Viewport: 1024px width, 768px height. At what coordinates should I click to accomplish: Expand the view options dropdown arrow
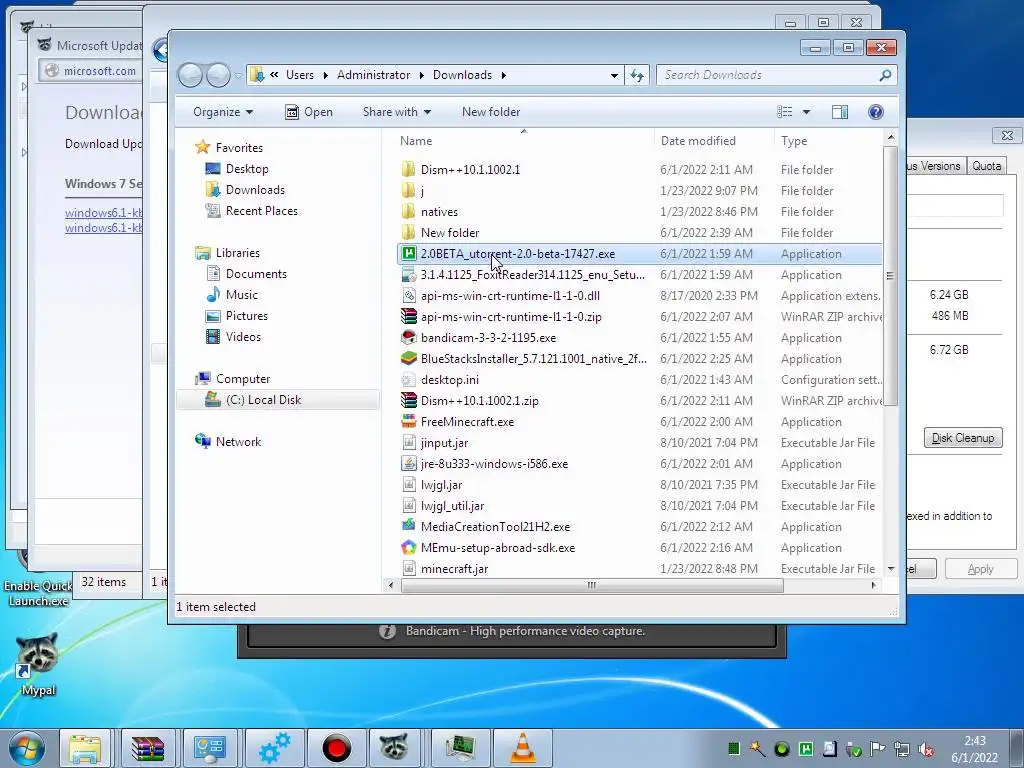[x=807, y=112]
